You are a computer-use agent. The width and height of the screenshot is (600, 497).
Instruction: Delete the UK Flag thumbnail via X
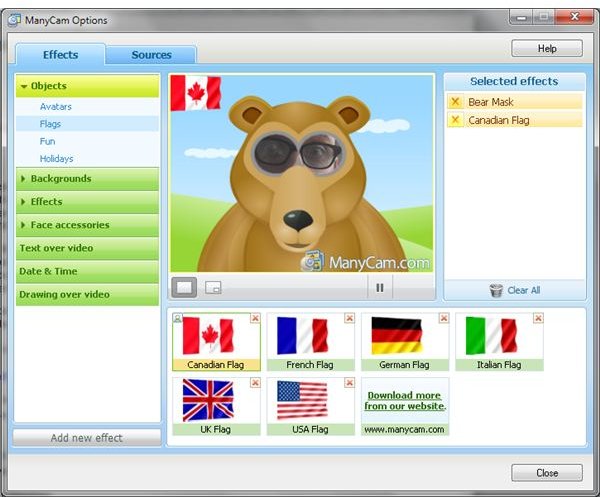(255, 383)
